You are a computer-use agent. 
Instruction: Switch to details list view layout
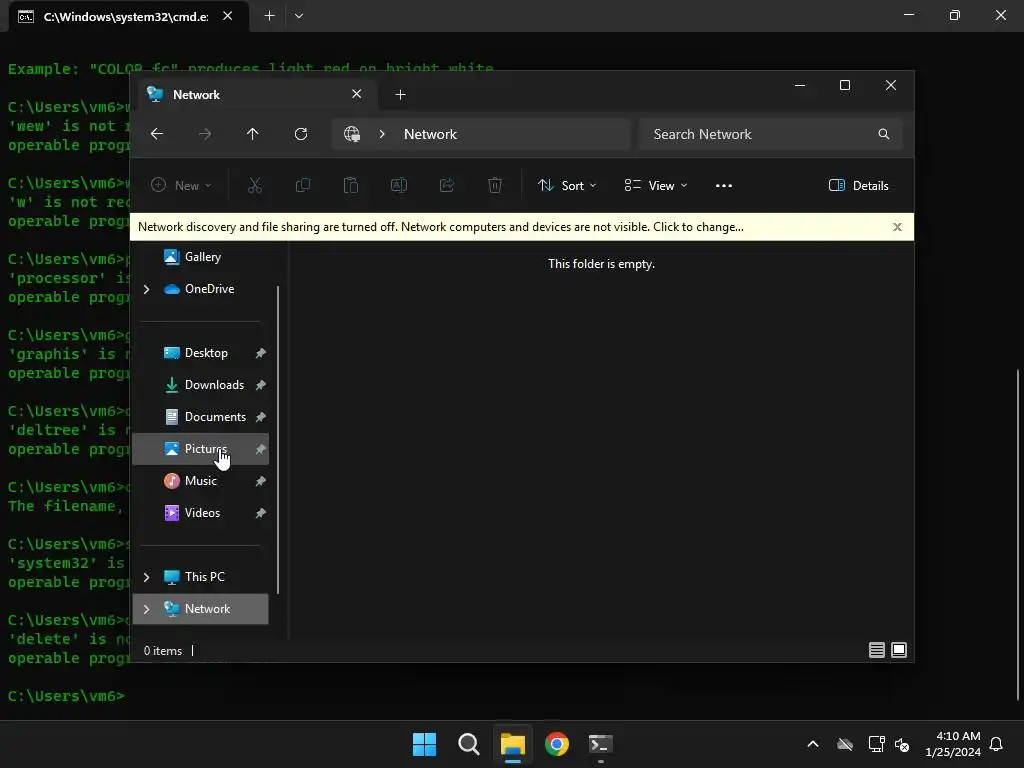pos(876,650)
